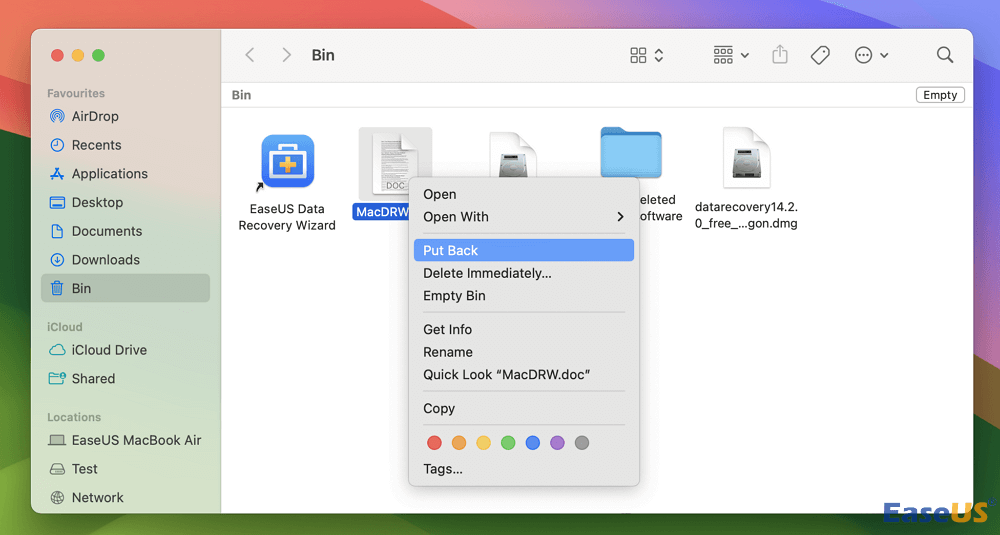Open the More actions ellipsis dropdown

click(x=871, y=56)
